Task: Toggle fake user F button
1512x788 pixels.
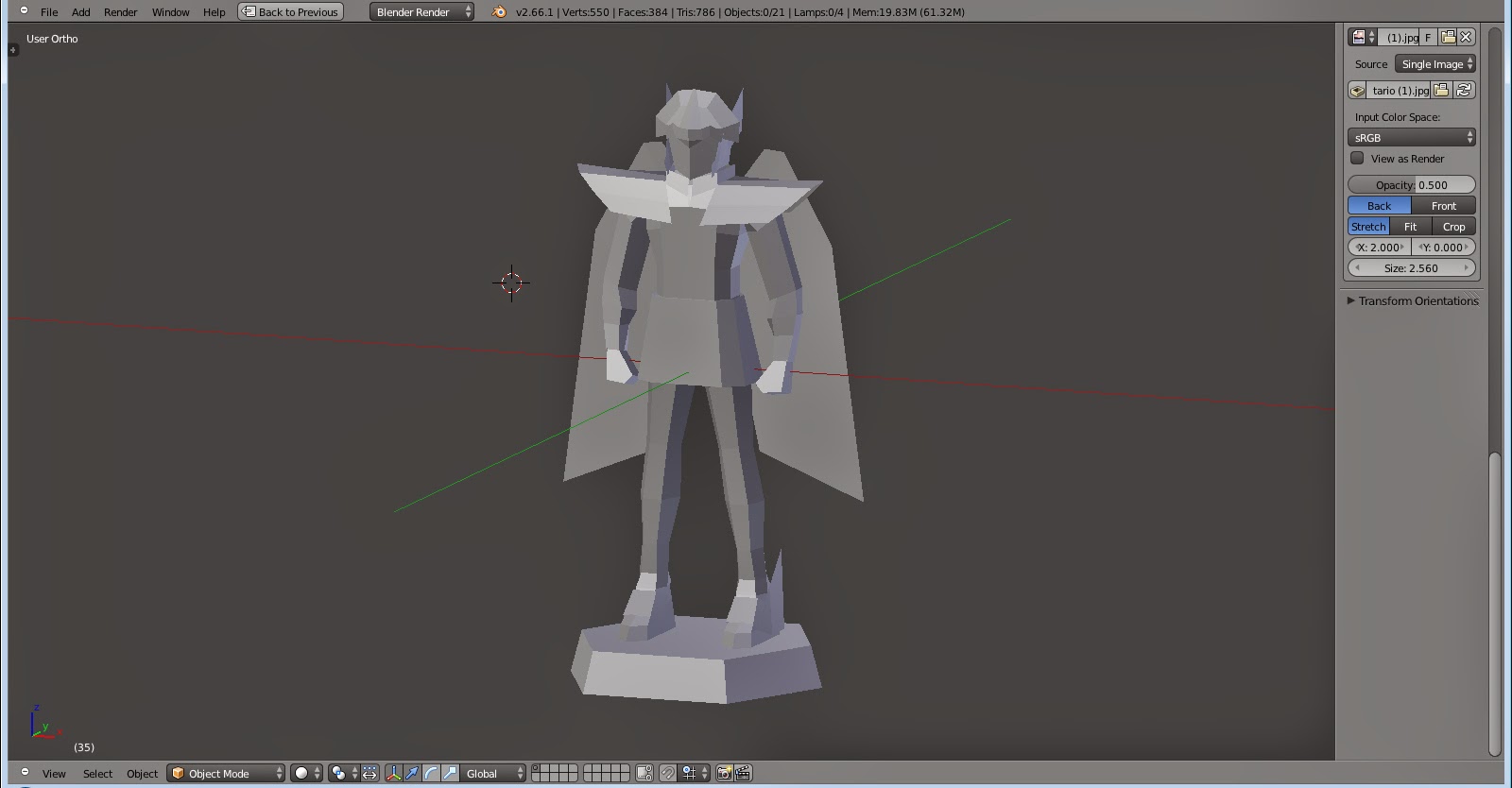Action: [x=1428, y=37]
